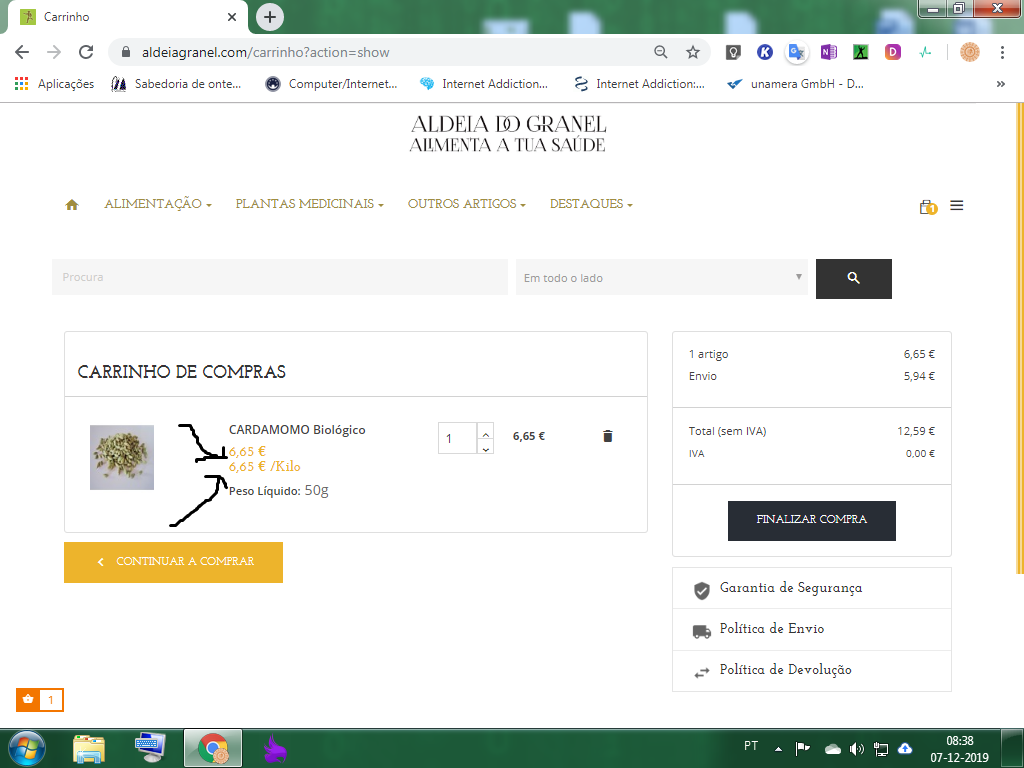
Task: Expand OUTROS ARTIGOS menu
Action: 466,204
